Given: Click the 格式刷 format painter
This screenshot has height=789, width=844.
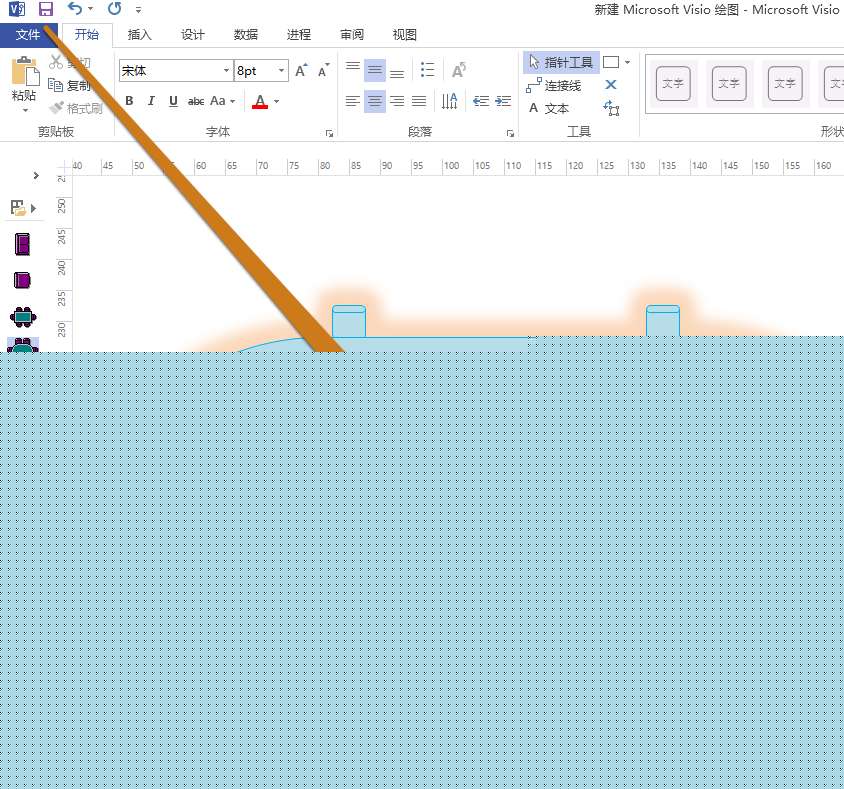Looking at the screenshot, I should pyautogui.click(x=75, y=108).
